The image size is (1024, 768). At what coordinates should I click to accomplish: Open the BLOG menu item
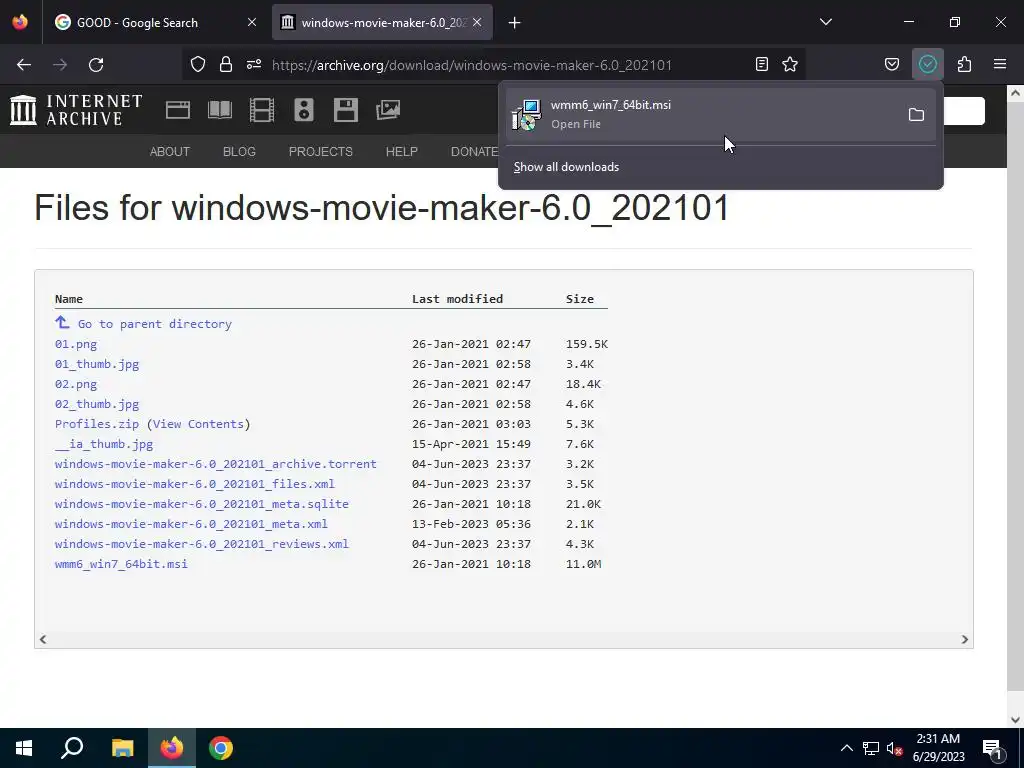click(x=239, y=152)
